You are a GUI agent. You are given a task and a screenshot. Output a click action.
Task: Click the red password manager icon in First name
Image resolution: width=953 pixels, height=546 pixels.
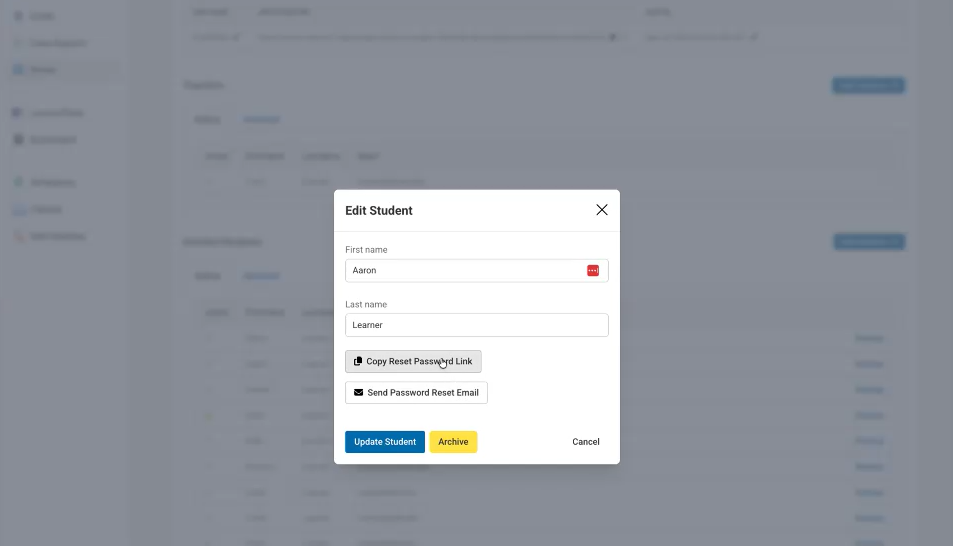click(593, 271)
